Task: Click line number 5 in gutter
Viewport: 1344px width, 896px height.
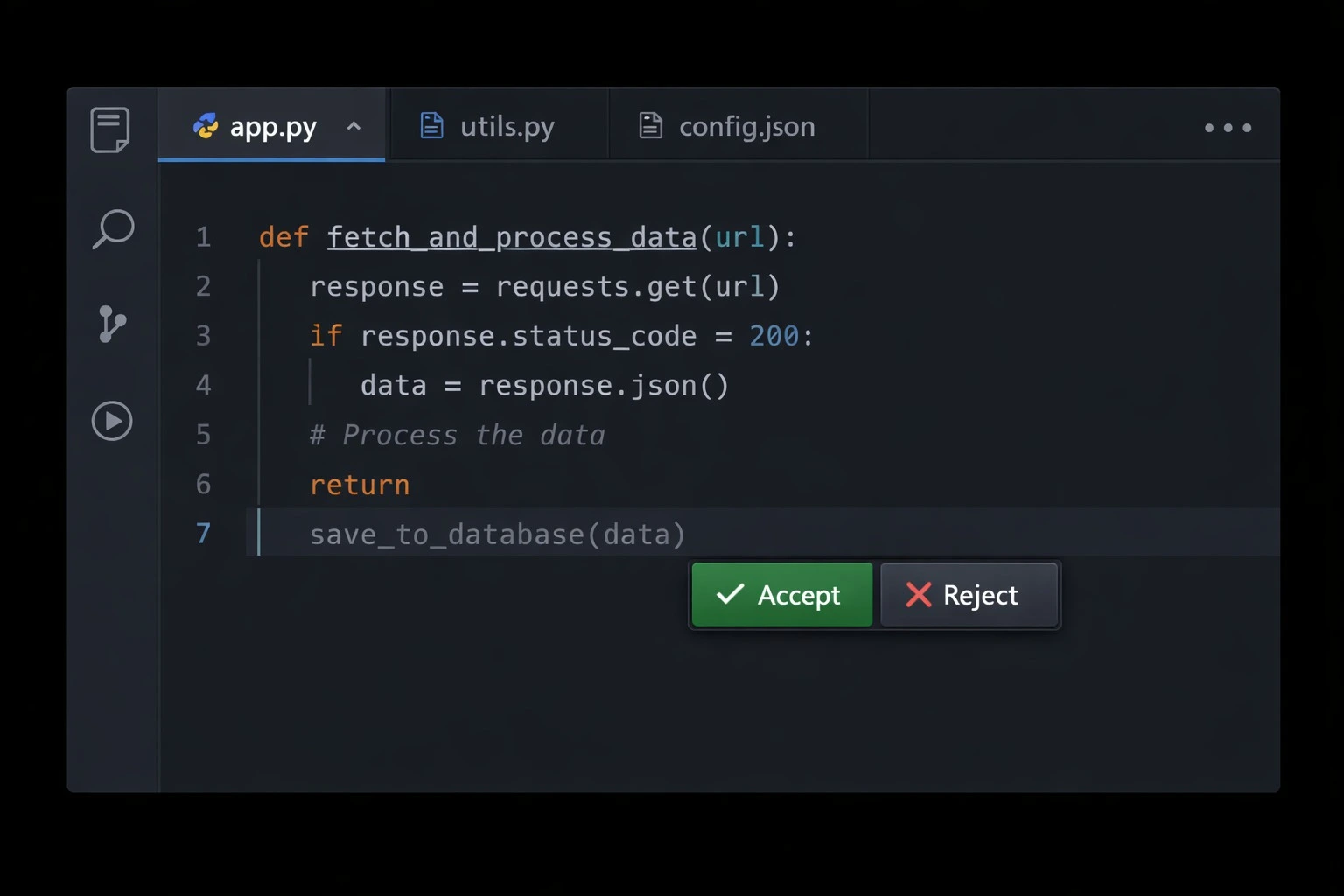Action: tap(203, 435)
